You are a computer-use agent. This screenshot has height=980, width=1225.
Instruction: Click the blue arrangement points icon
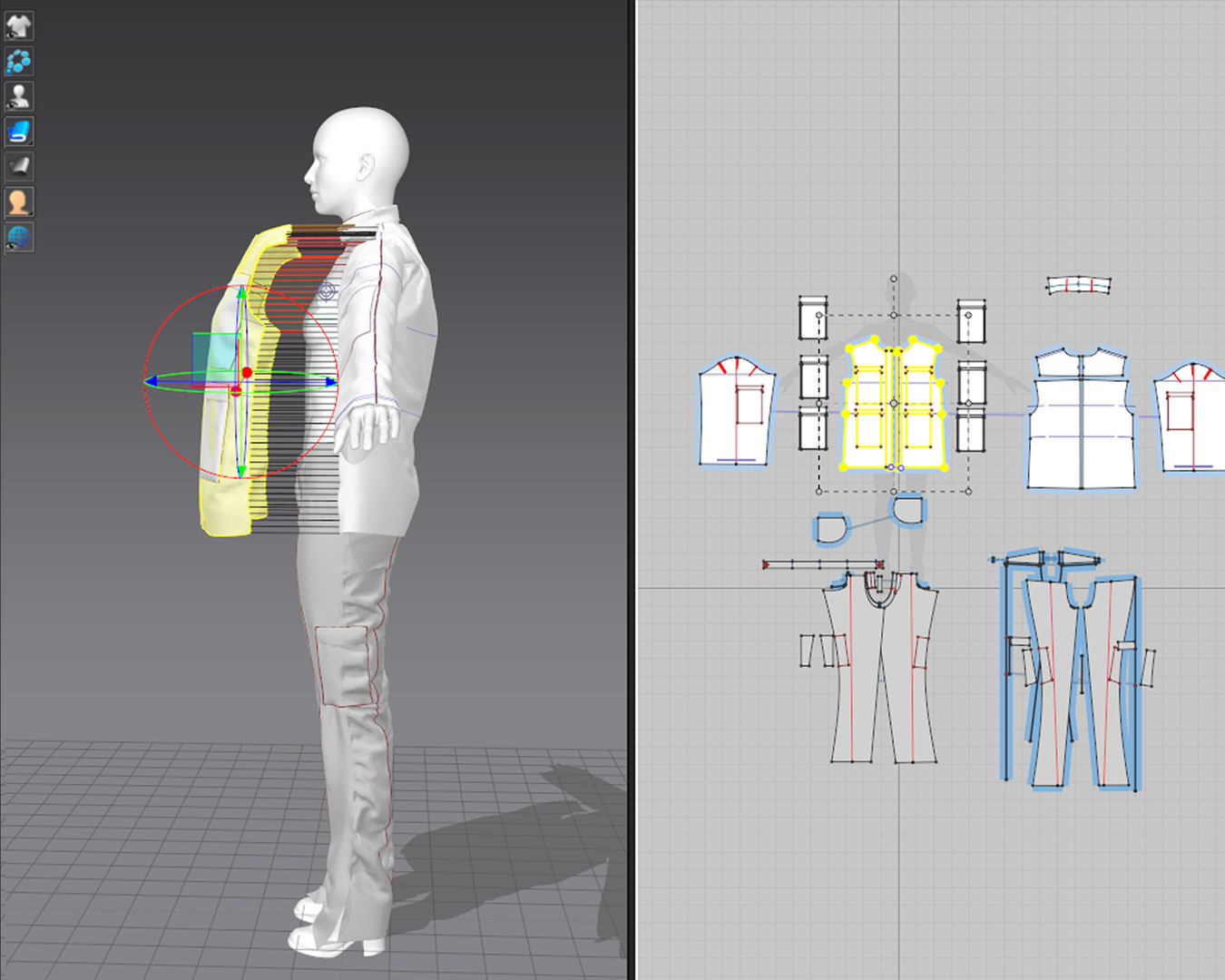(18, 61)
